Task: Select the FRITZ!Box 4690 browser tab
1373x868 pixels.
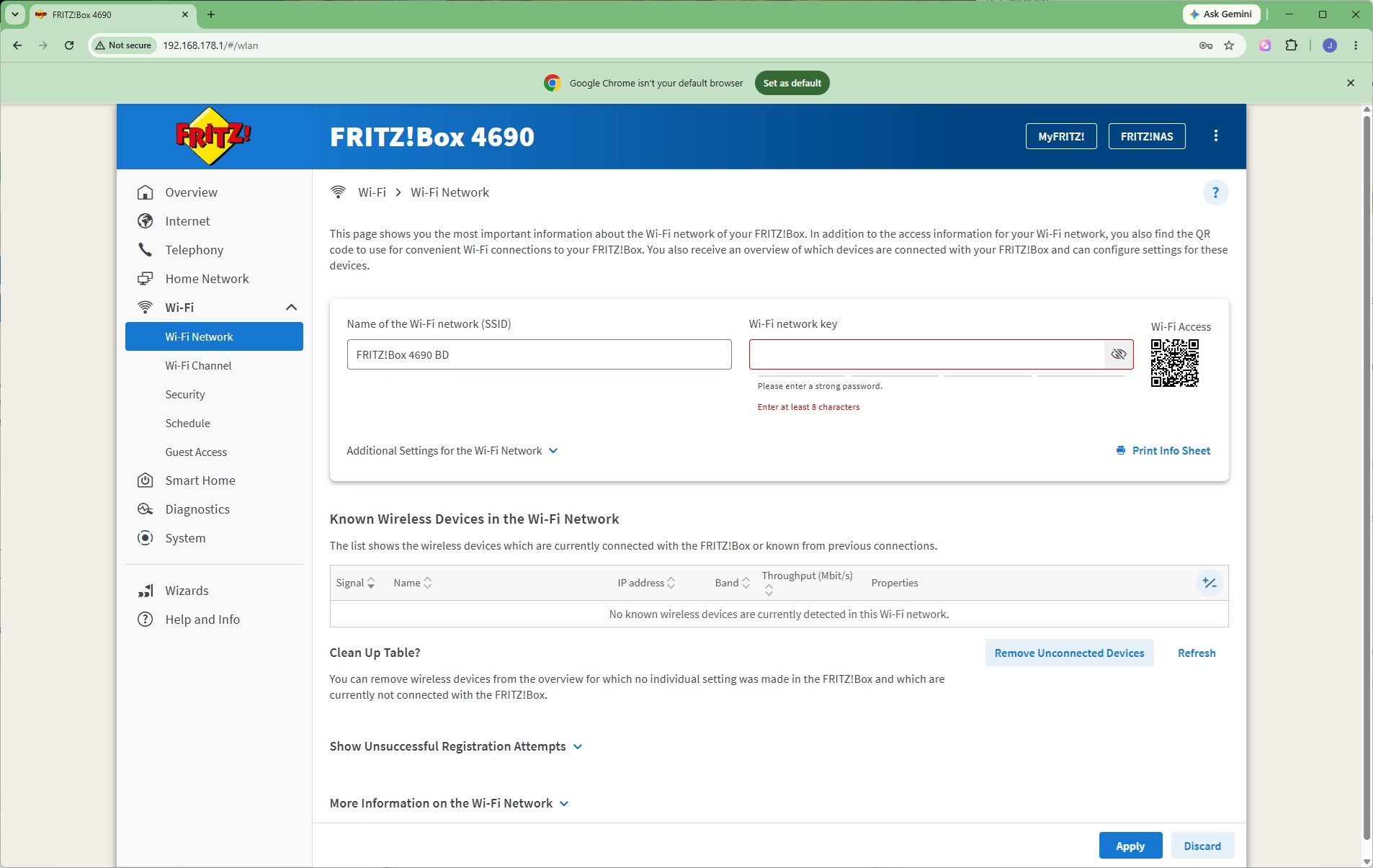Action: click(x=112, y=14)
